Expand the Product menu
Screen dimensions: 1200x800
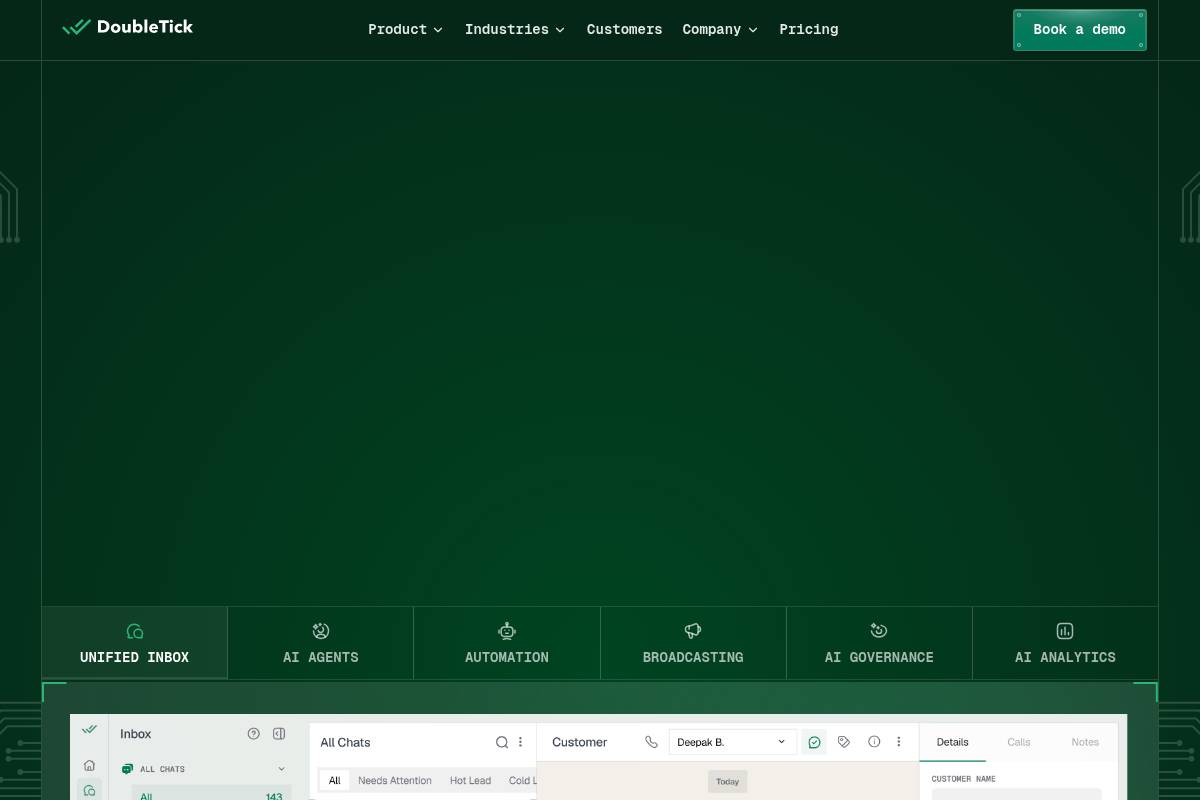405,30
